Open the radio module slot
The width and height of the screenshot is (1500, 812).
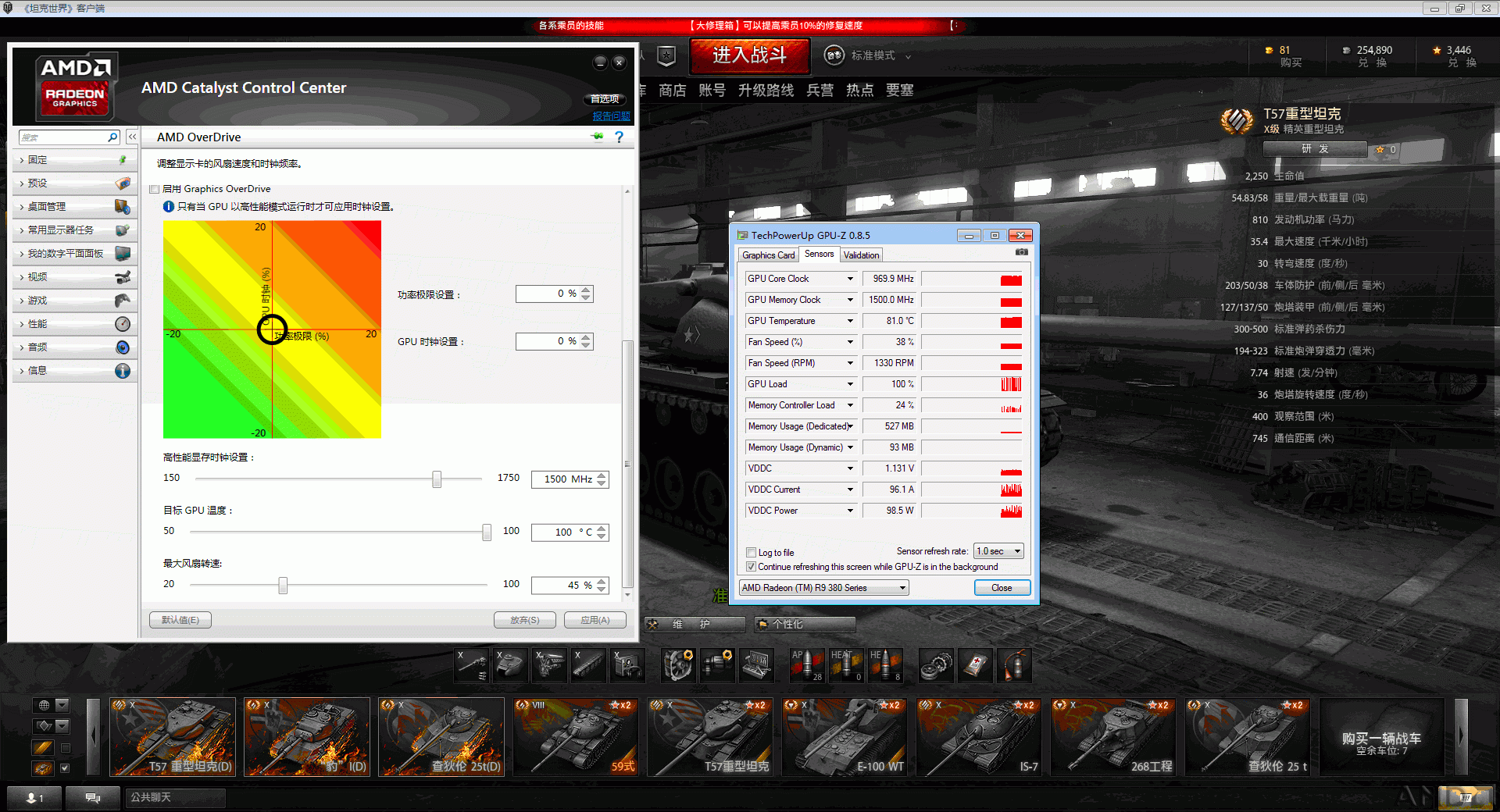point(627,665)
